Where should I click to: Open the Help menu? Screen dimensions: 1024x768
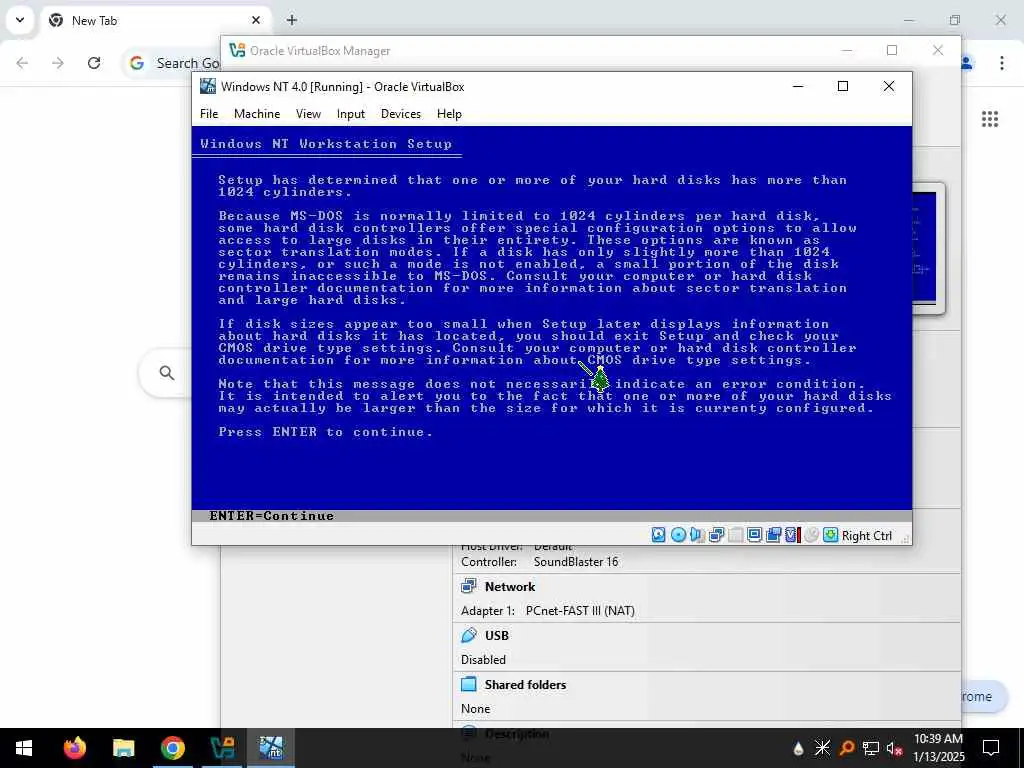point(449,114)
